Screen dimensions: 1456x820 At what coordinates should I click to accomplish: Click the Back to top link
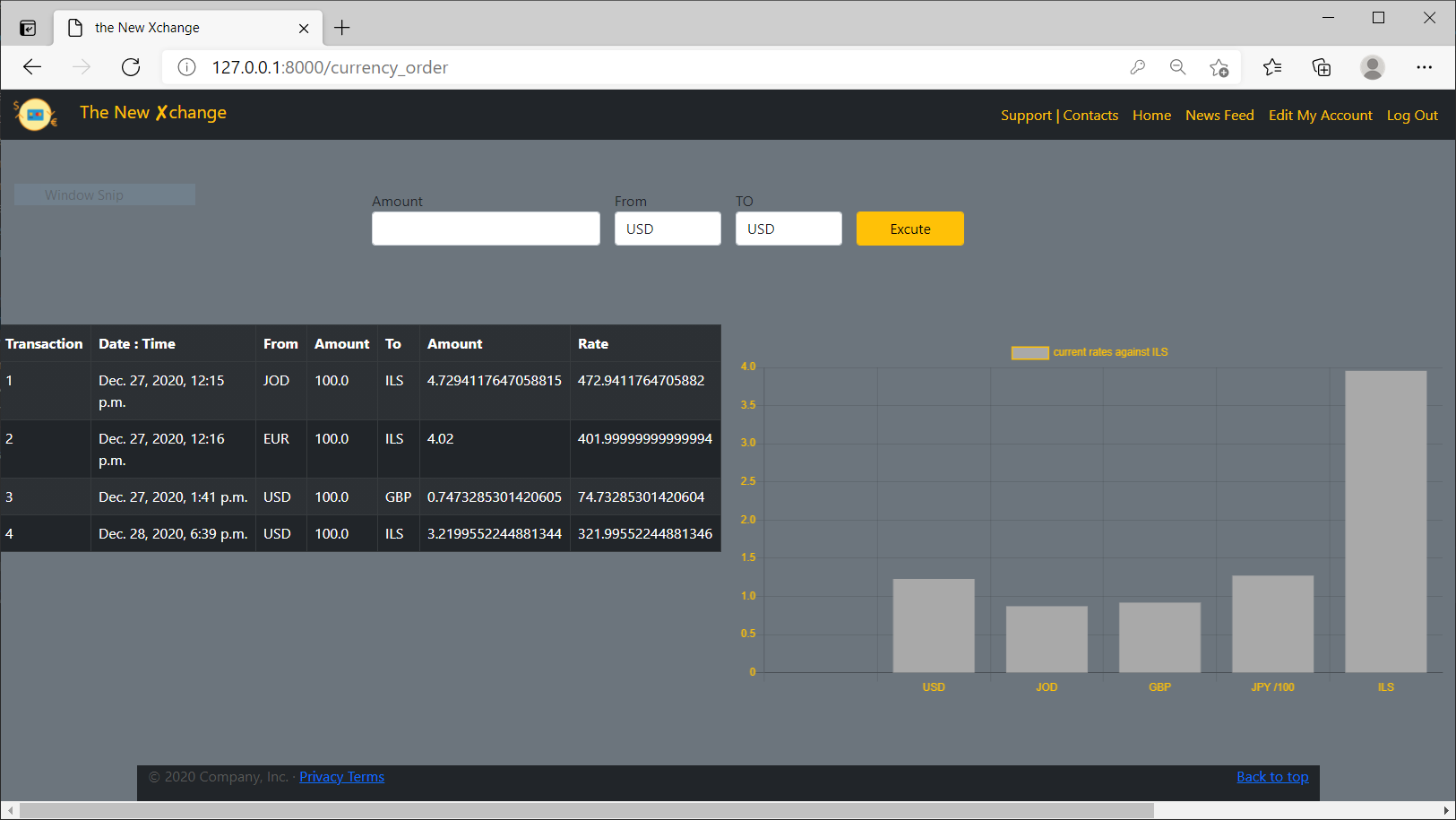click(x=1272, y=777)
